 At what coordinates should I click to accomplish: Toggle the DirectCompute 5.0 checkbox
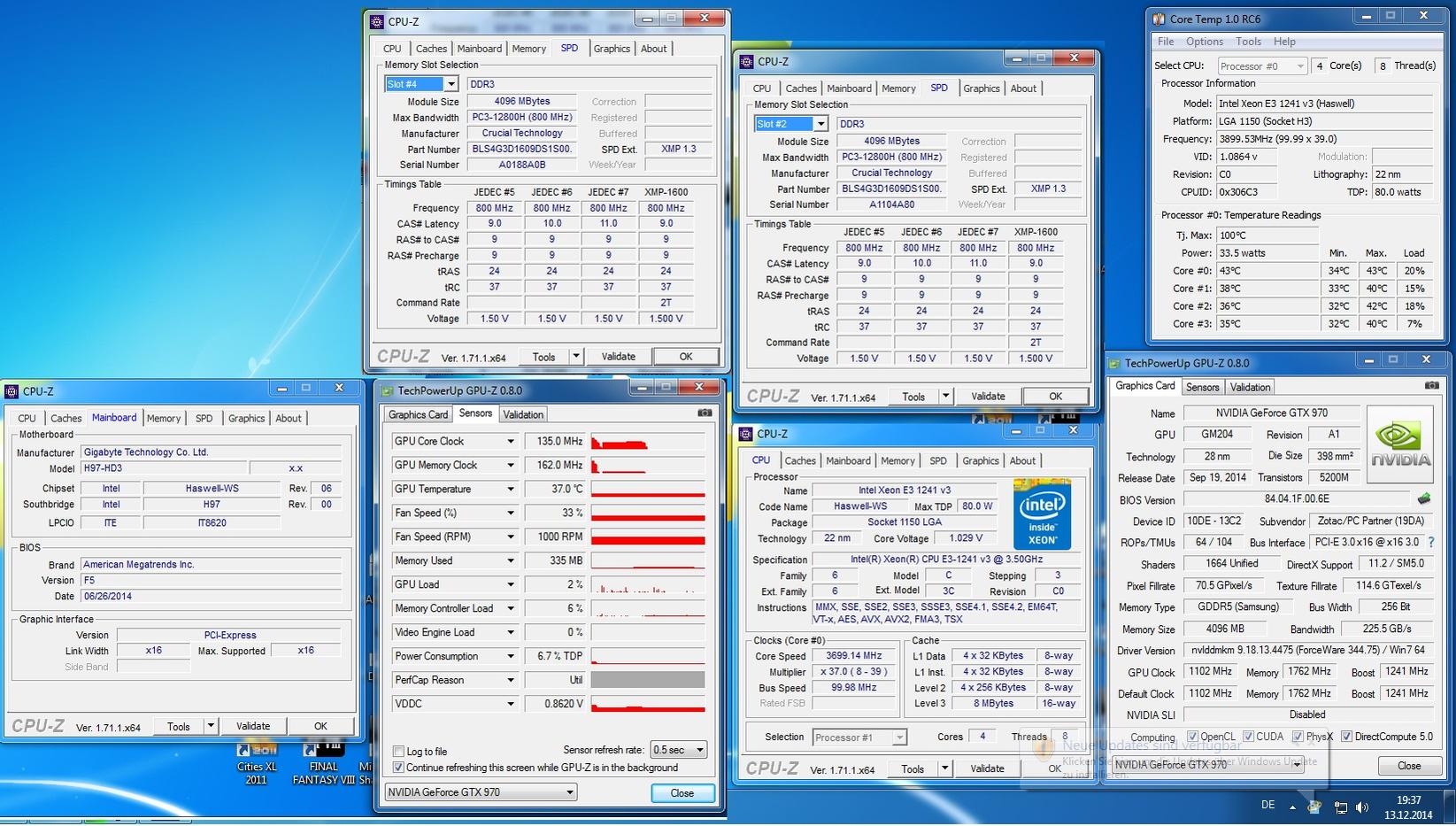tap(1346, 737)
